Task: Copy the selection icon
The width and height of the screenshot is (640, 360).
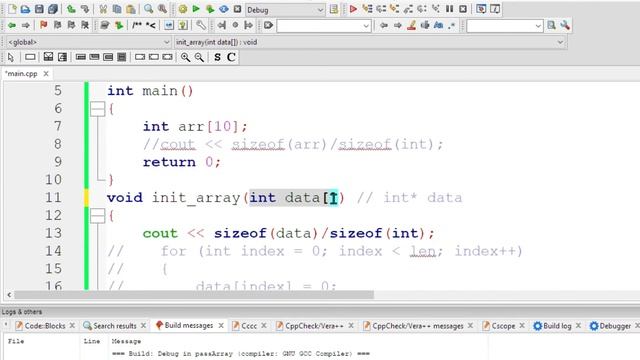Action: (x=117, y=9)
